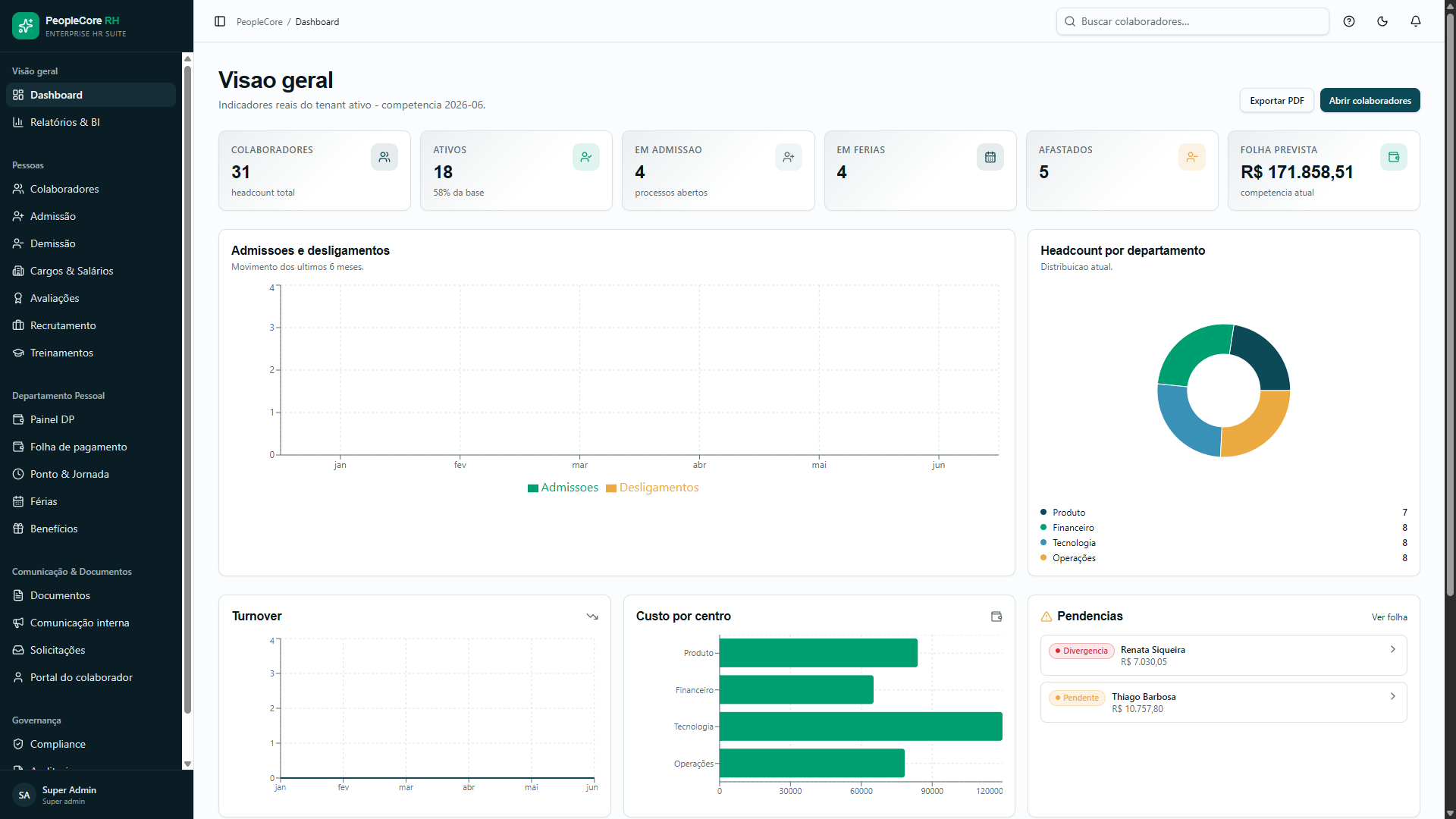Open Painel DP

[x=91, y=419]
